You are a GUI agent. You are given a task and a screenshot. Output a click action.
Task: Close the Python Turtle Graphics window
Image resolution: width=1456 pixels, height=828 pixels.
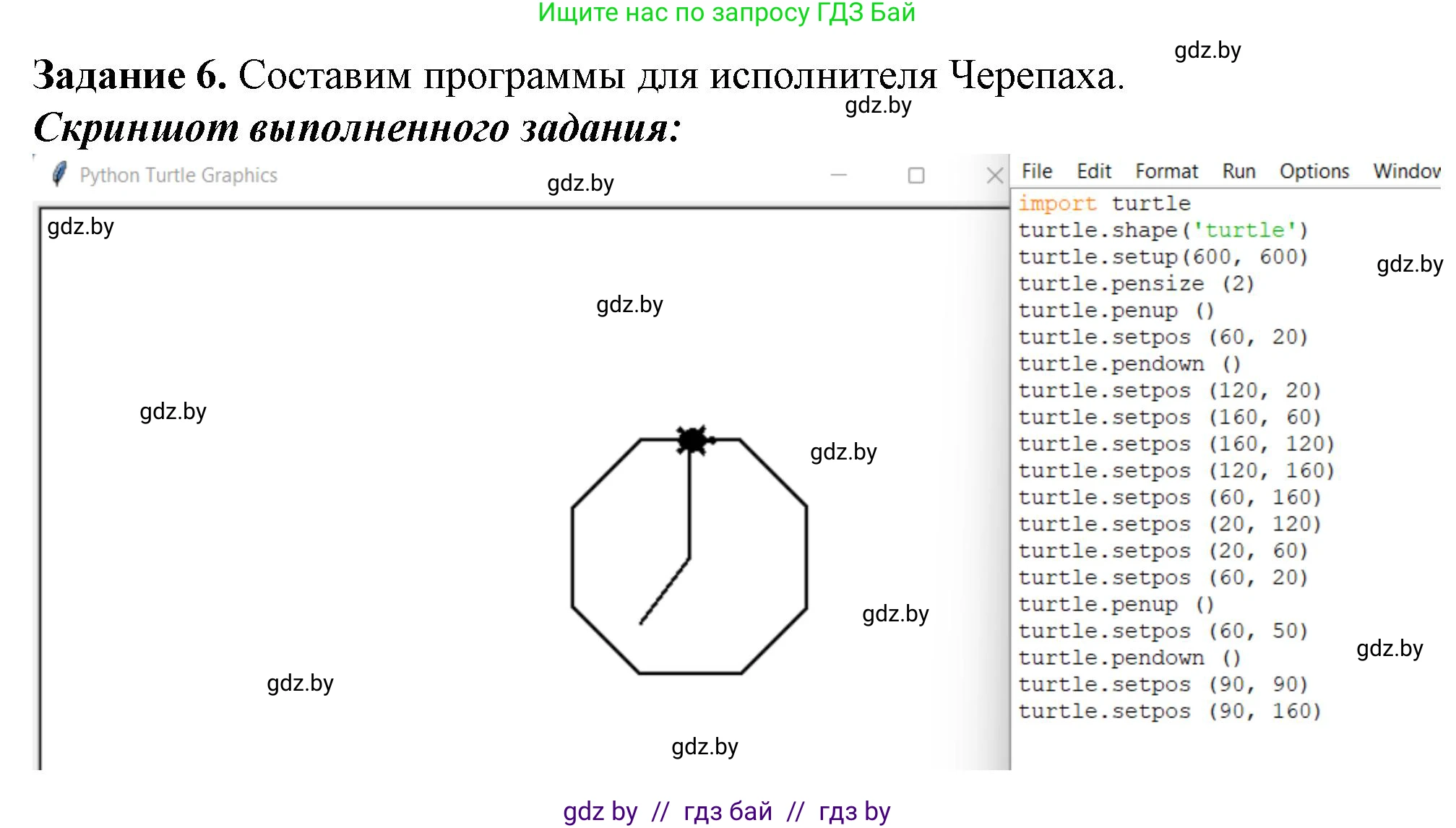(x=994, y=175)
